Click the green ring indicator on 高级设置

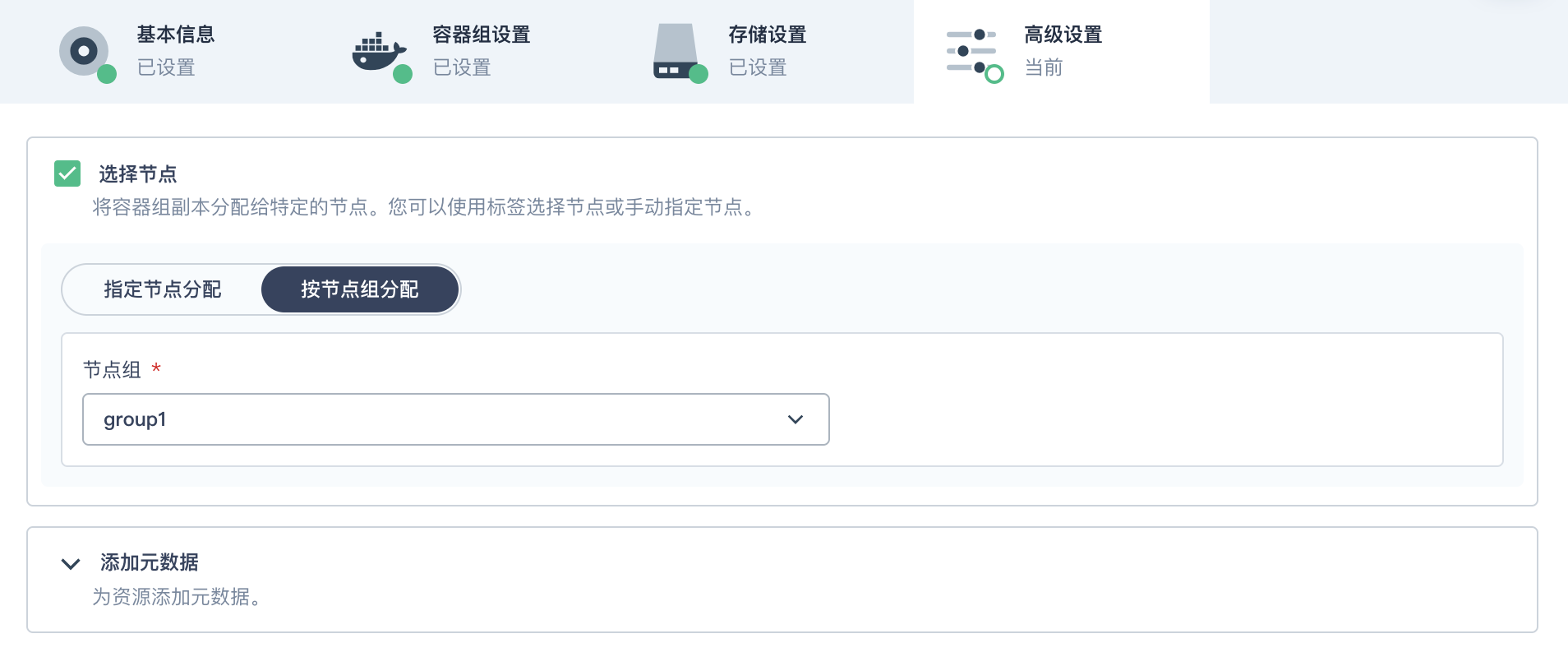tap(994, 75)
